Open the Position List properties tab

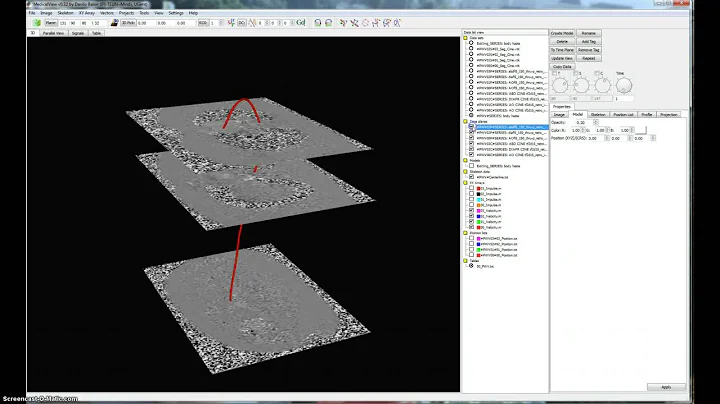tap(623, 114)
